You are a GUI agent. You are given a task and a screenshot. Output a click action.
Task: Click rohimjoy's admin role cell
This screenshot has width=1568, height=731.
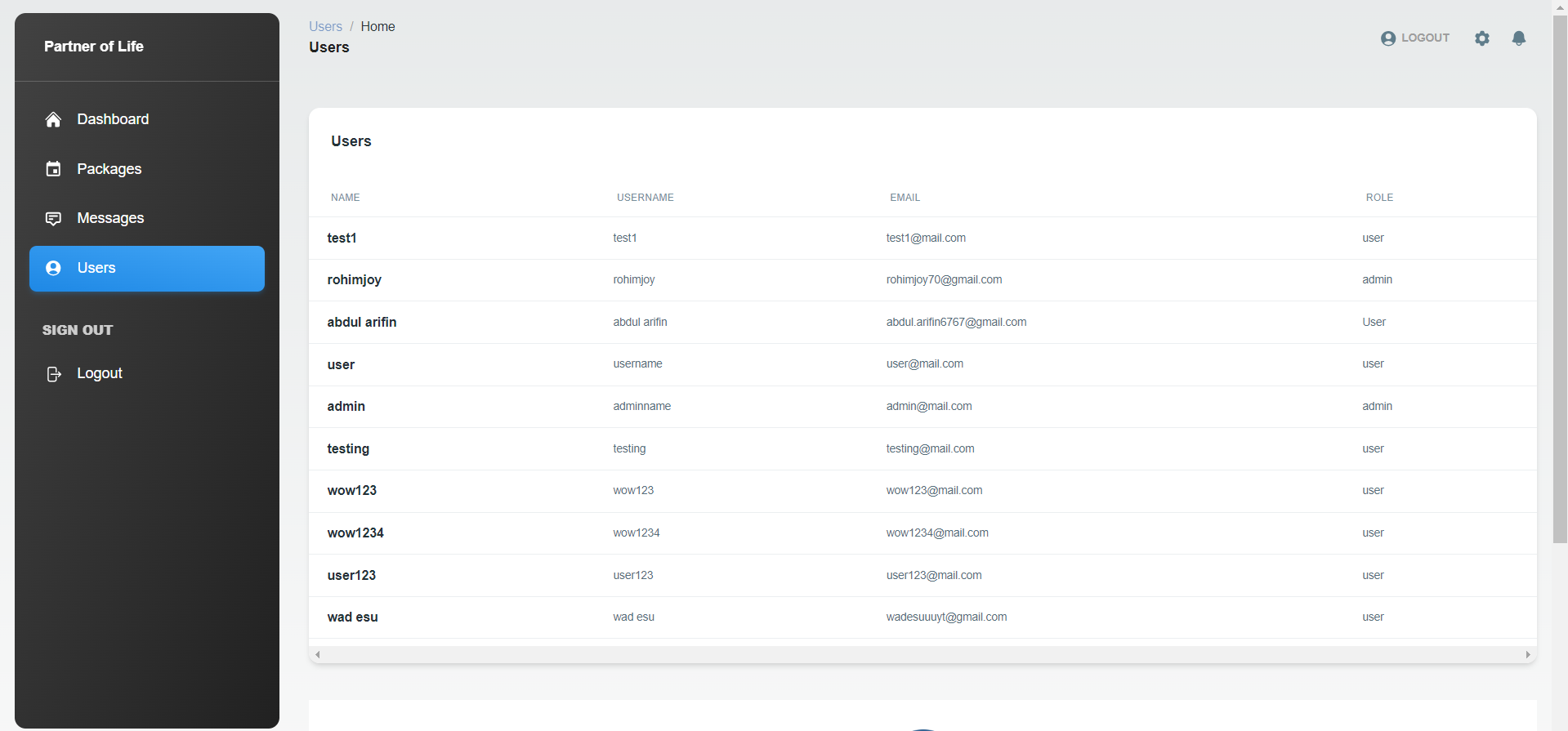tap(1377, 279)
